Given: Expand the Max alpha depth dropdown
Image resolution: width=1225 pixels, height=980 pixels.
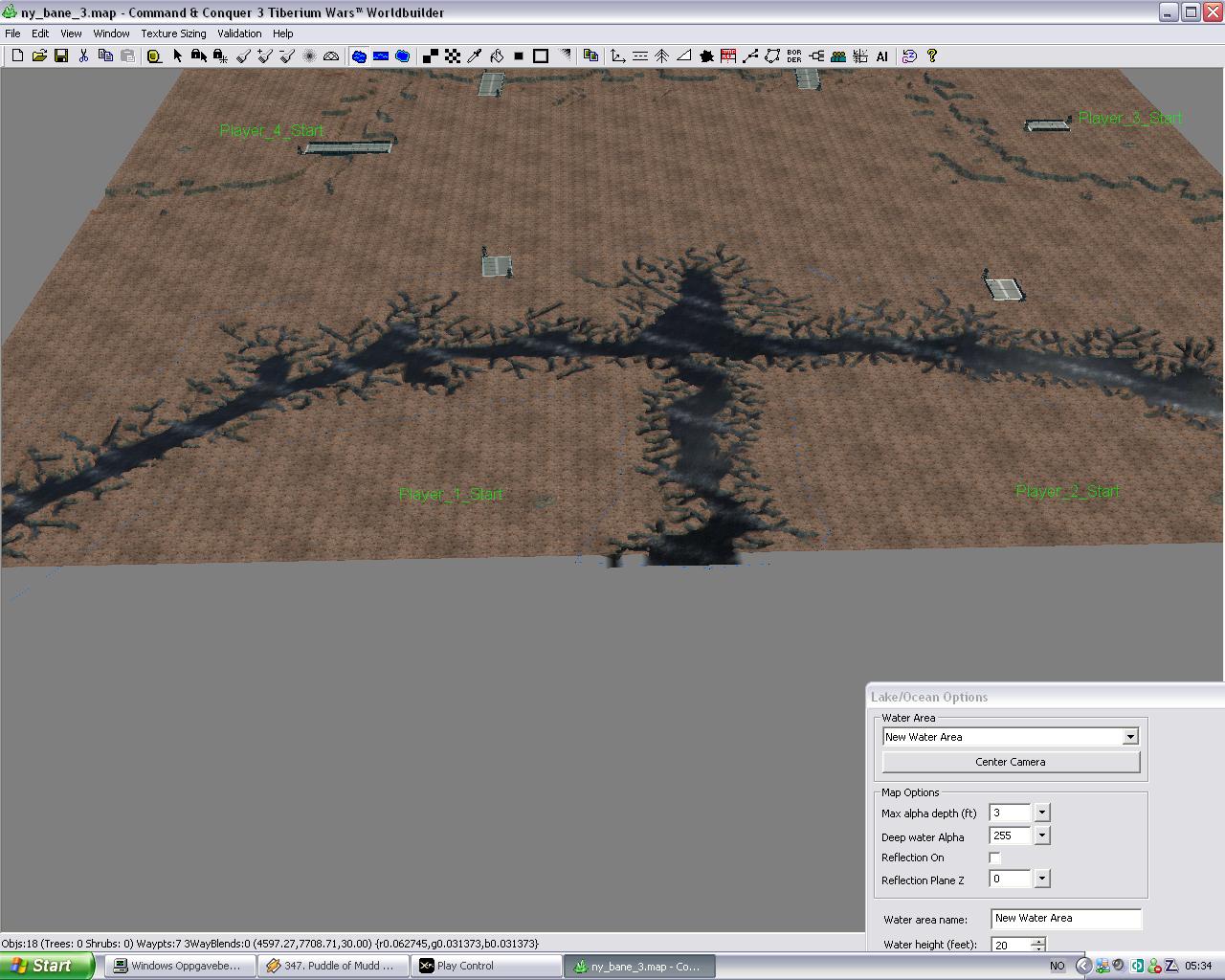Looking at the screenshot, I should point(1042,813).
